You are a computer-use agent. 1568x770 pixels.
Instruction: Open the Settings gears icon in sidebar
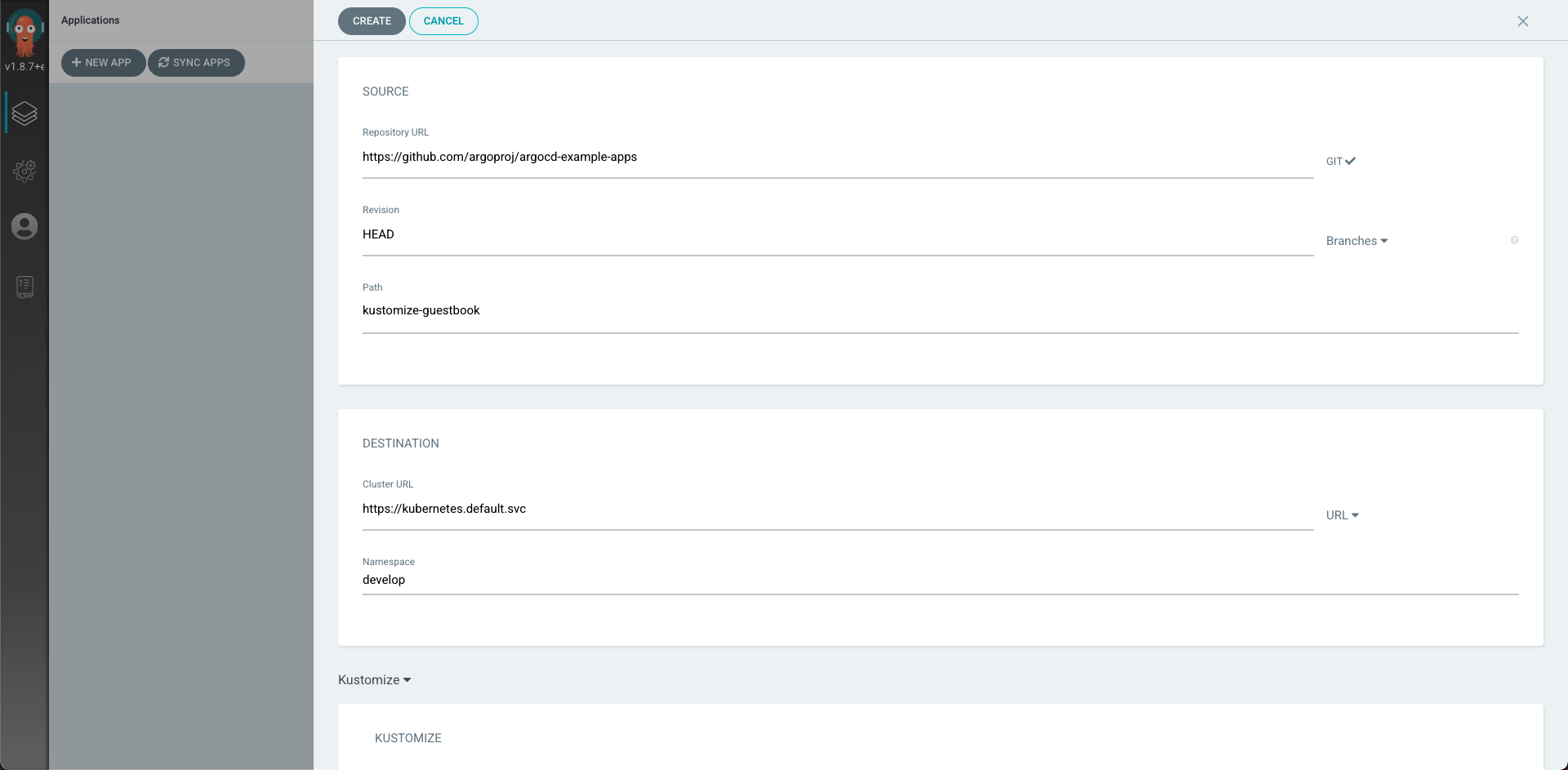point(24,171)
